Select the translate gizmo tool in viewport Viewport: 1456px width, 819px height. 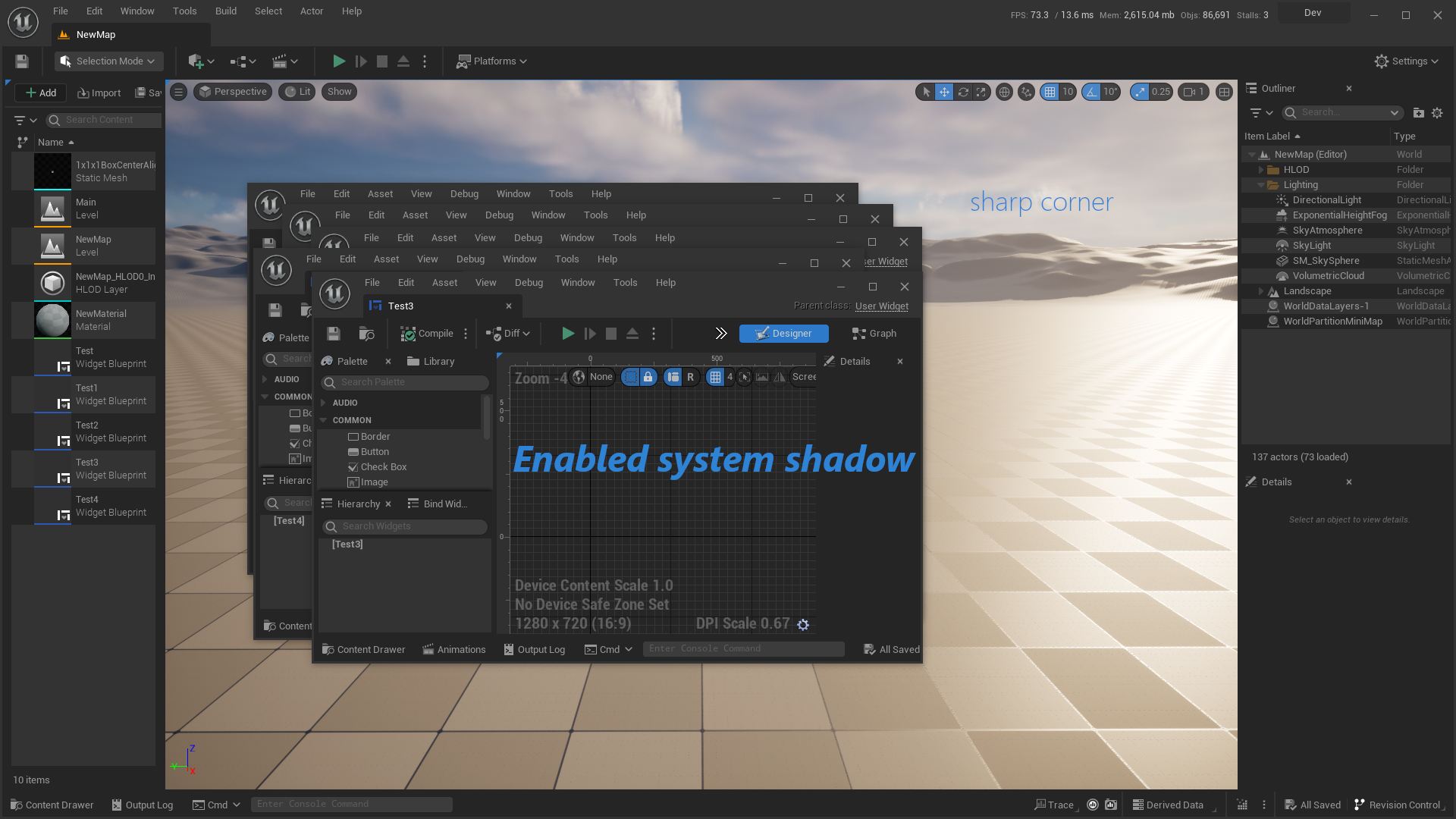(x=944, y=92)
